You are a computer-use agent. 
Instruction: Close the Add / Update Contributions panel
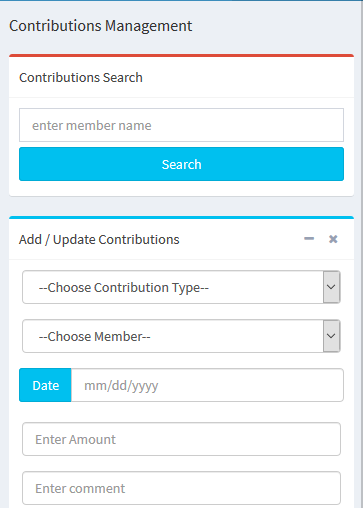point(333,239)
